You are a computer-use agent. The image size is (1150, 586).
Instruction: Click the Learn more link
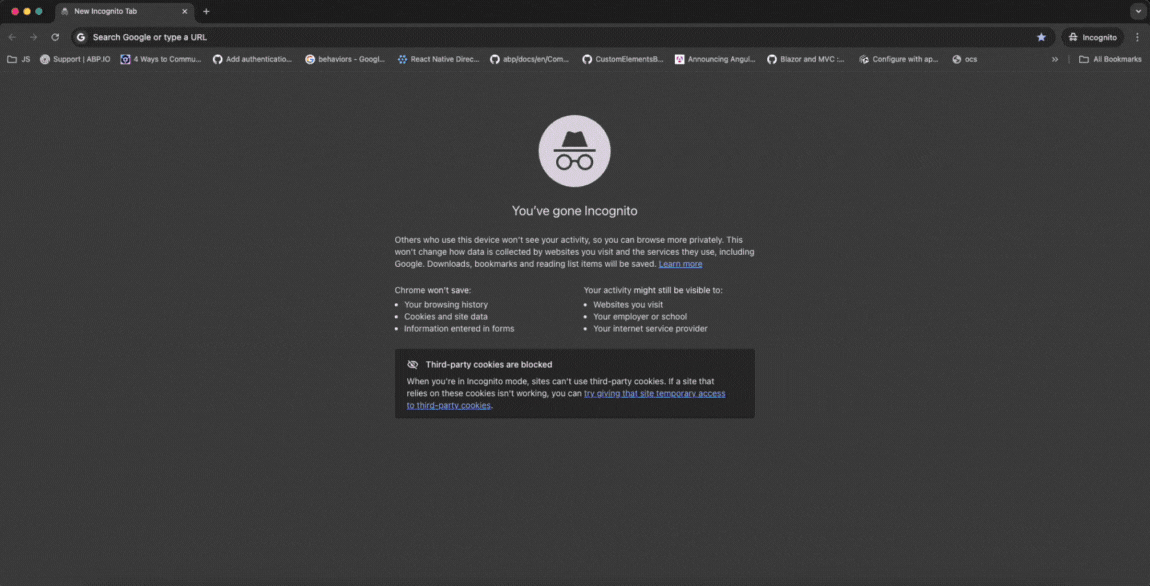pos(680,264)
